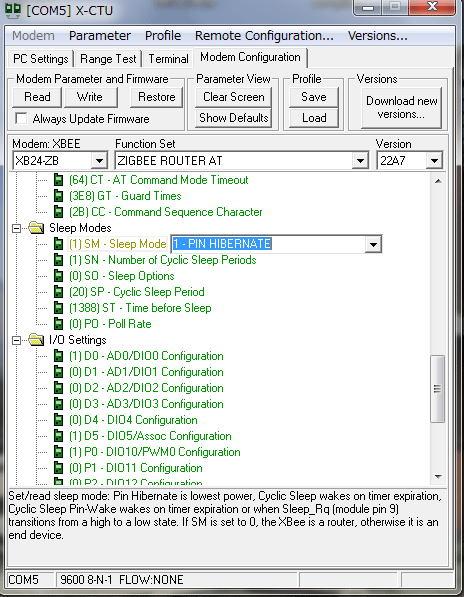Open the Modem menu

[33, 35]
